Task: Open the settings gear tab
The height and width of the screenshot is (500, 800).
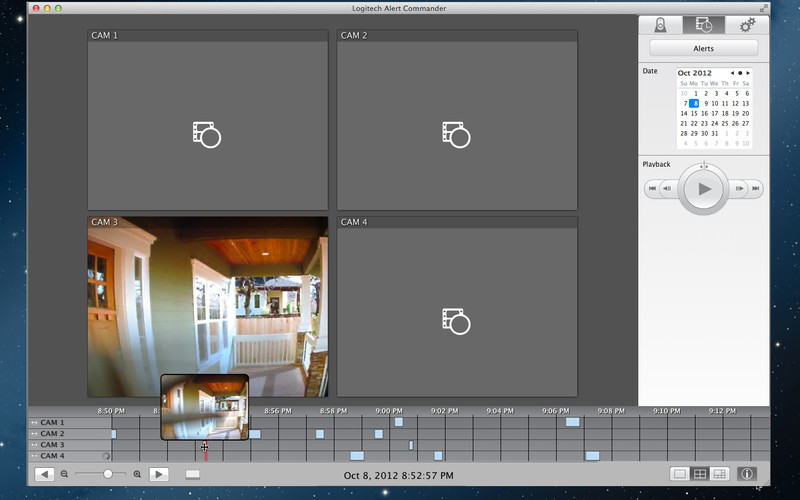Action: [x=746, y=26]
